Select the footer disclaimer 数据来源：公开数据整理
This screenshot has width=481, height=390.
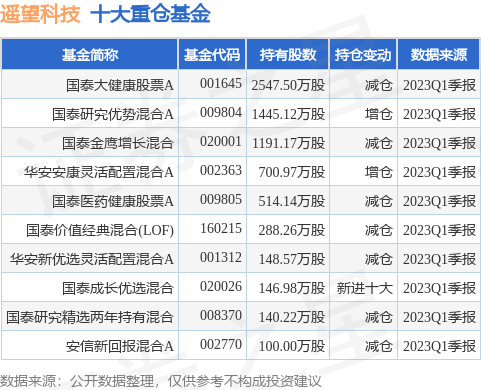coord(77,381)
